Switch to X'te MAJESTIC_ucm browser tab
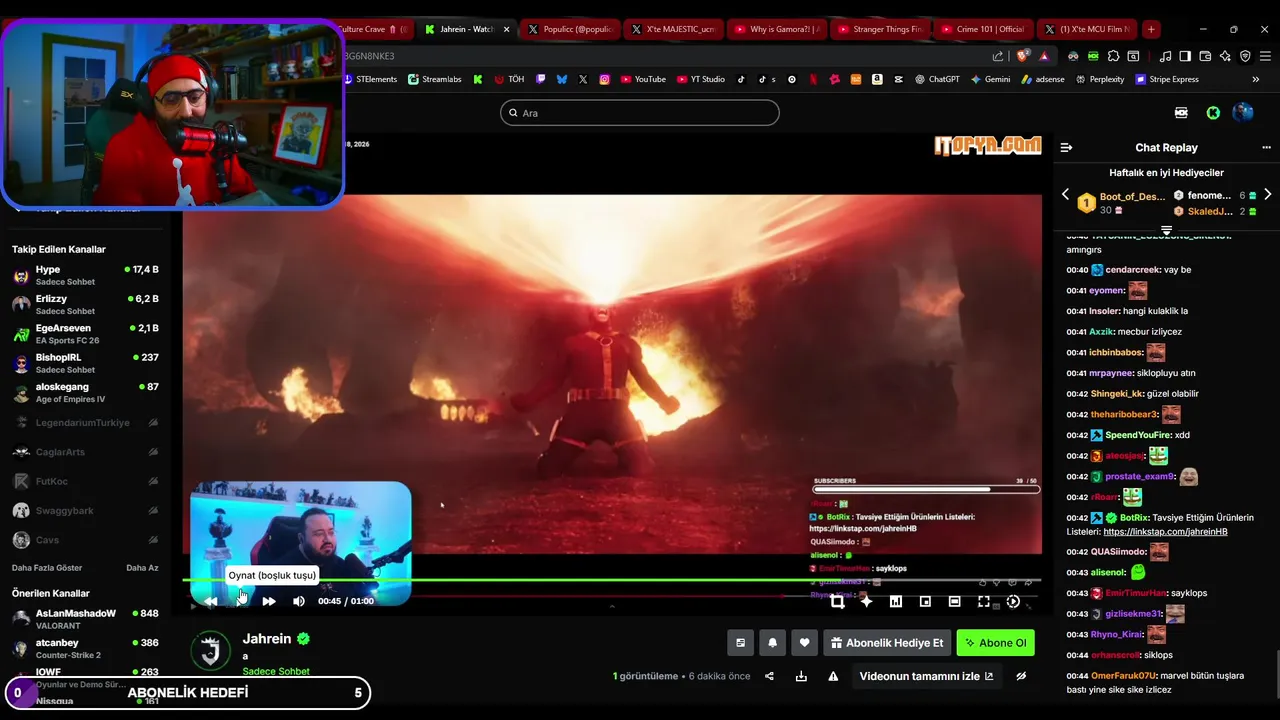Screen dimensions: 1280x720 (673, 29)
